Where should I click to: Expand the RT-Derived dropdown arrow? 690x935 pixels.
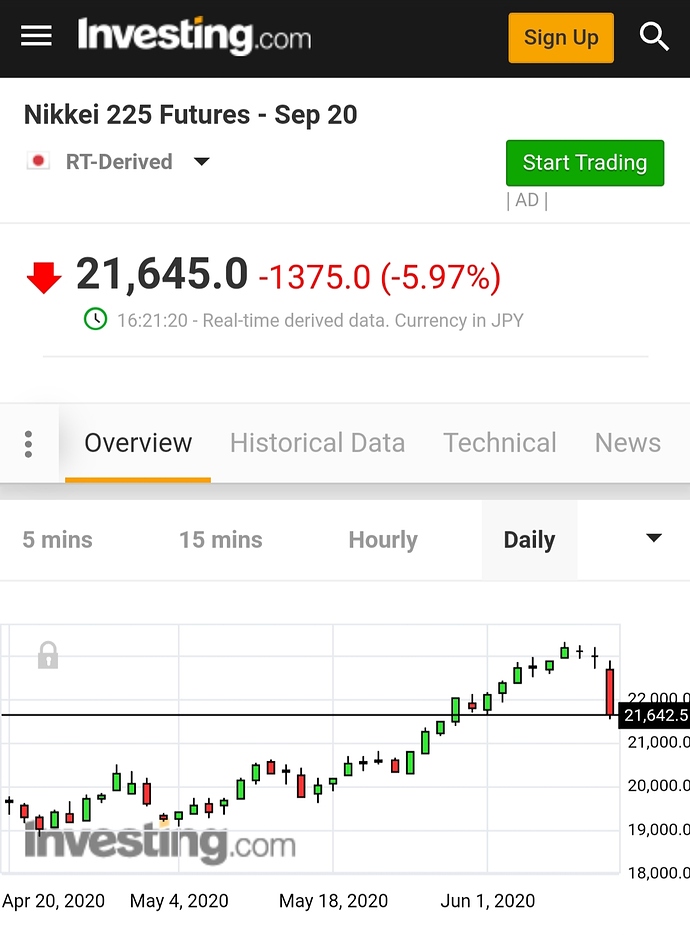(202, 162)
